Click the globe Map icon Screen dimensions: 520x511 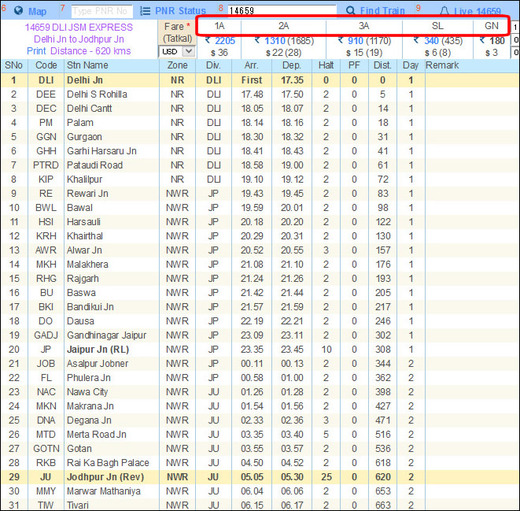pyautogui.click(x=18, y=11)
